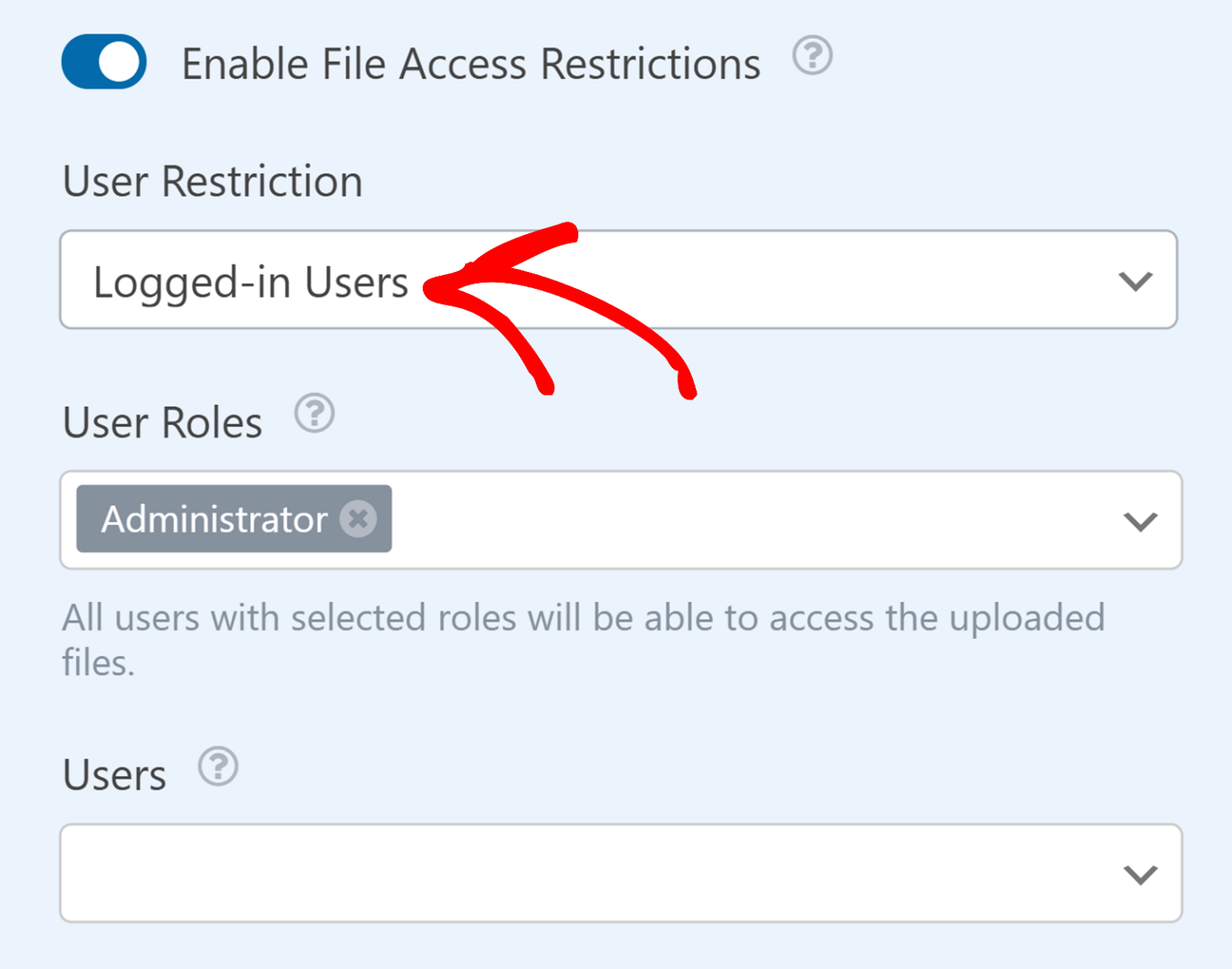Click the help icon next to the Users label
Screen dimensions: 1232x969
pos(217,768)
